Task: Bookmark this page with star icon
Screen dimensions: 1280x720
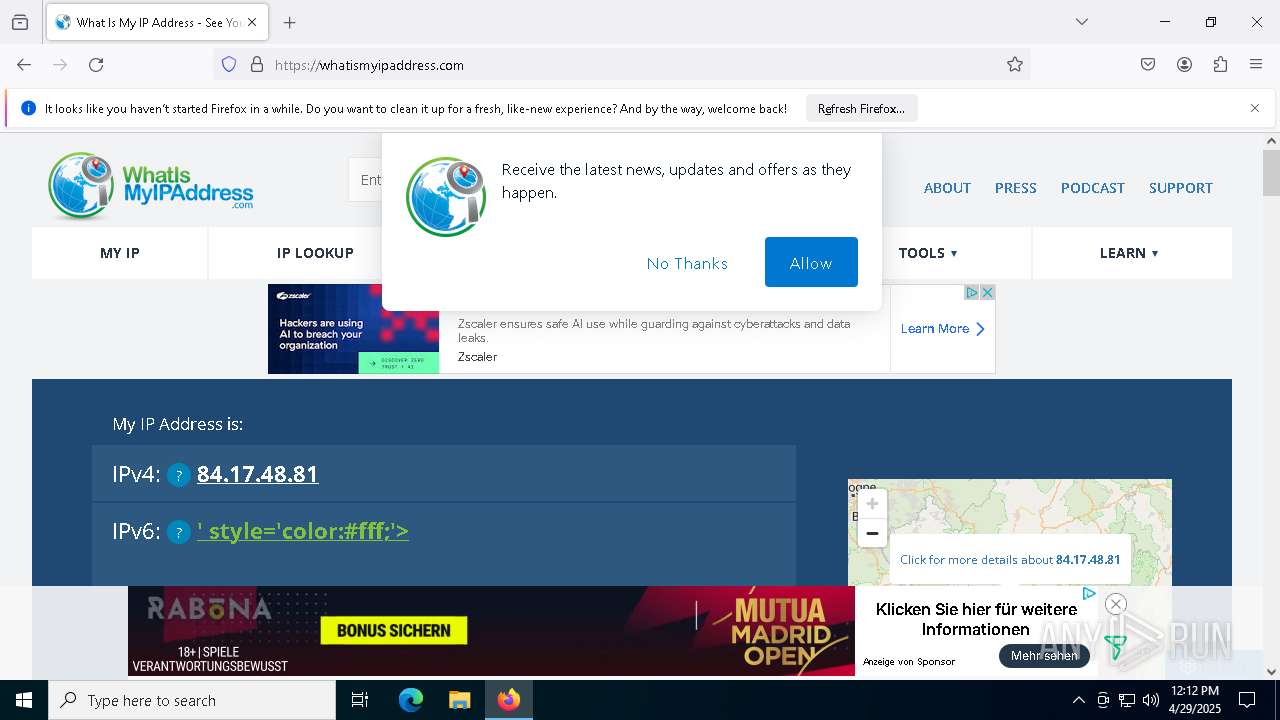Action: 1015,64
